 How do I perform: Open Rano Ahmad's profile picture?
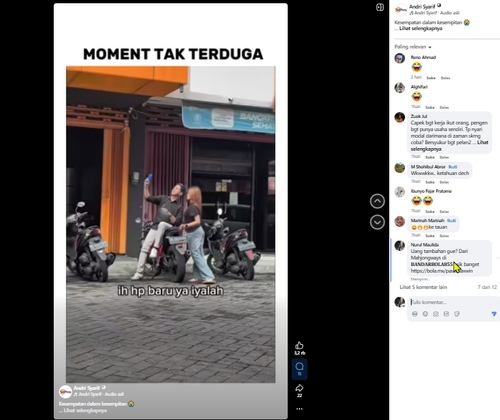click(x=400, y=58)
